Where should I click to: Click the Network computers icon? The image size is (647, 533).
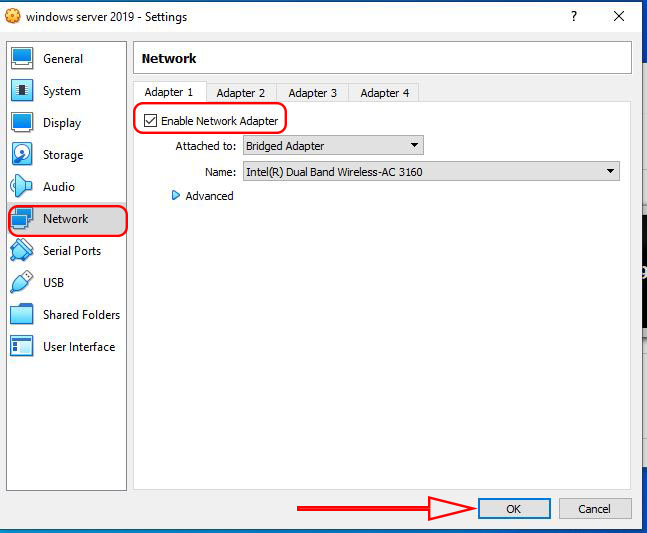pos(22,218)
